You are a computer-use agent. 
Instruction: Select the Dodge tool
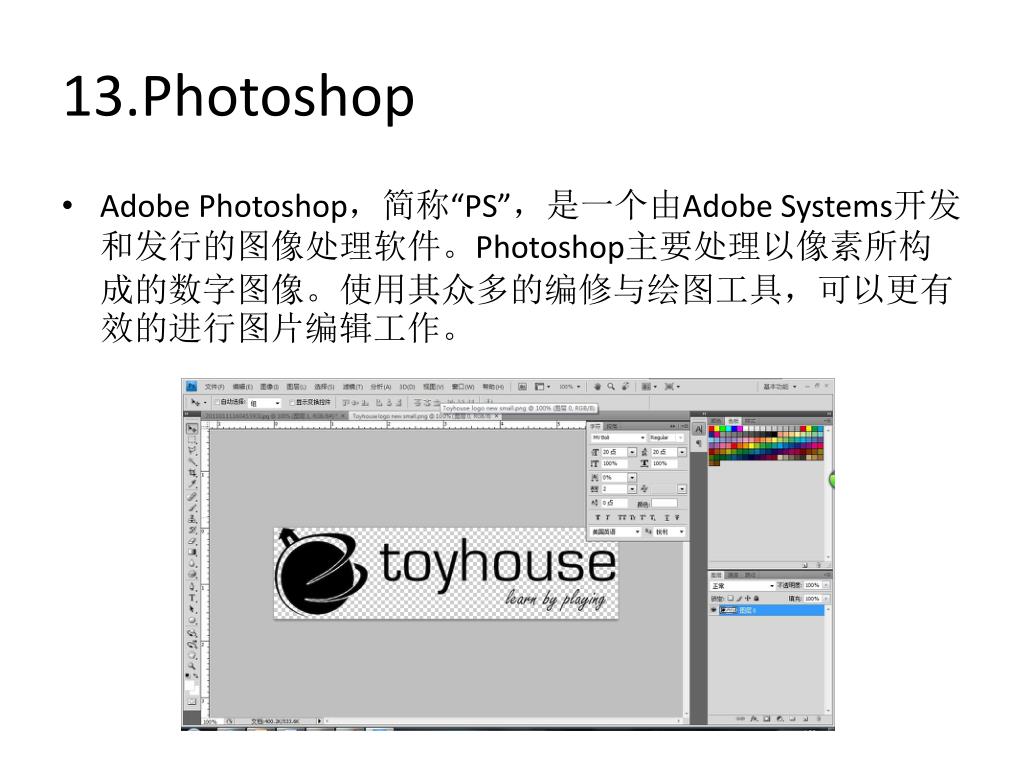point(192,574)
